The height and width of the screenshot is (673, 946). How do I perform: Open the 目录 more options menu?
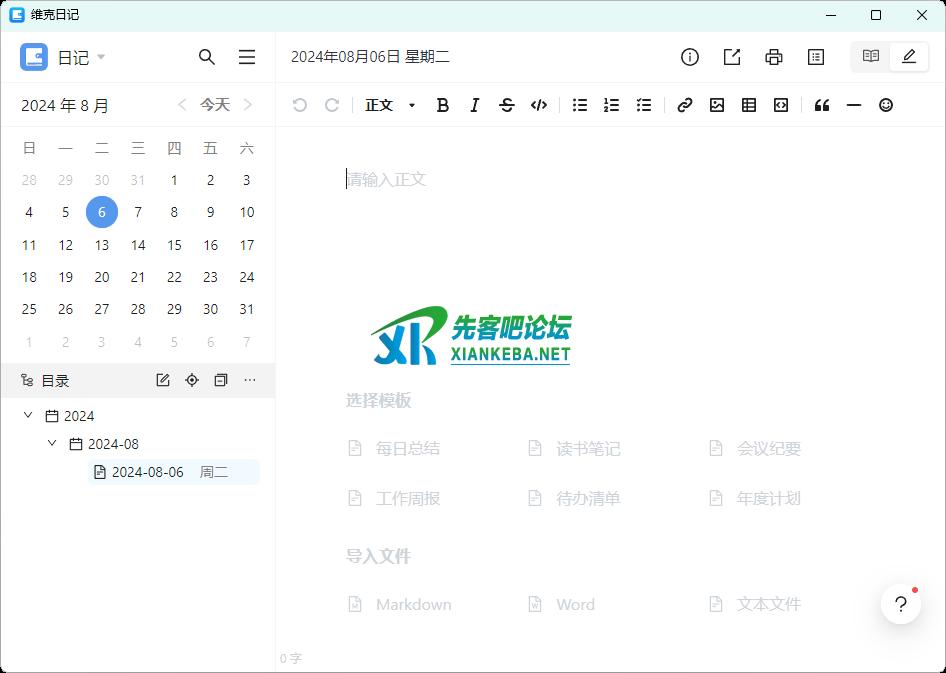click(250, 380)
